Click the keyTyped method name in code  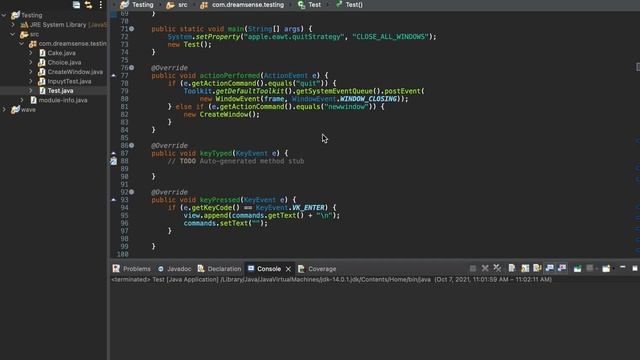coord(216,153)
